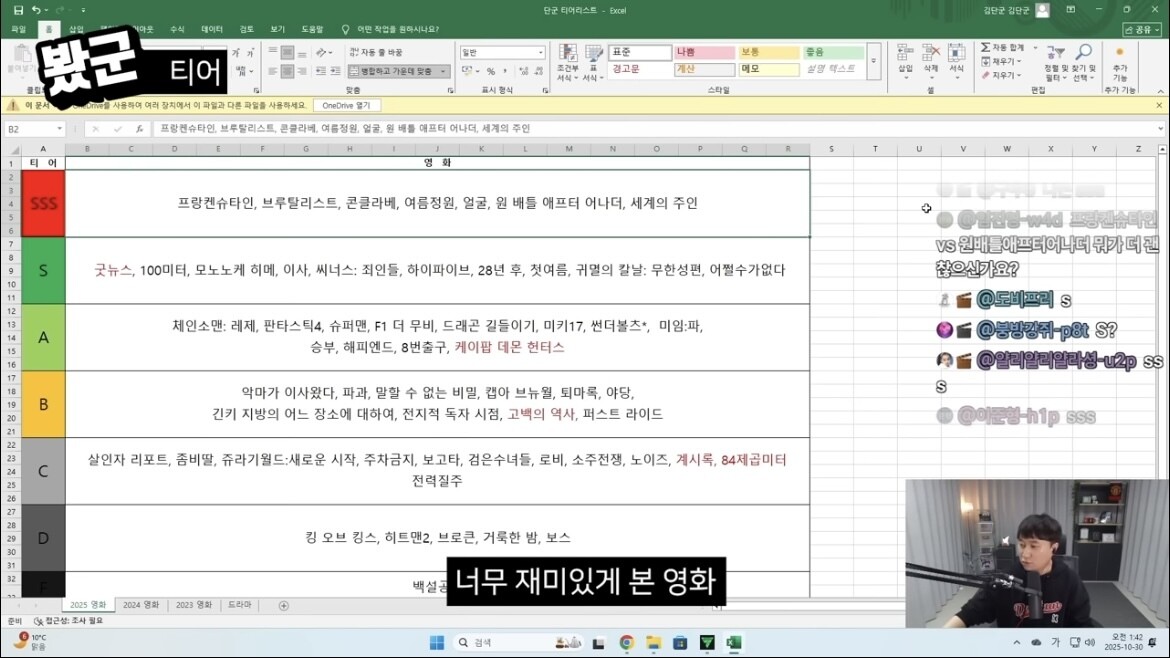Expand the Name Box dropdown arrow
Screen dimensions: 1170x658
(x=60, y=129)
